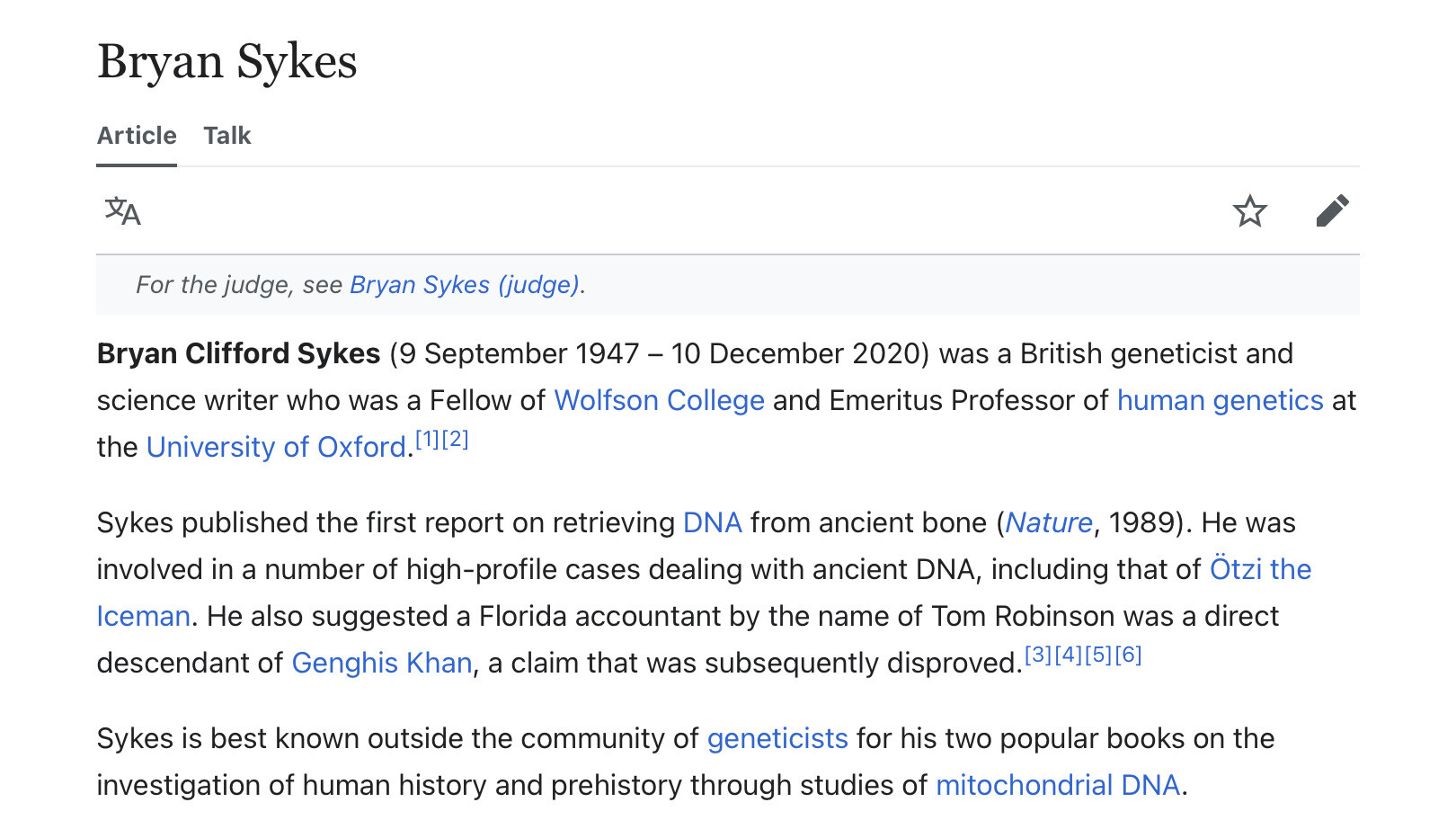Screen dimensions: 1456x829
Task: Open the language translation icon
Action: click(123, 211)
